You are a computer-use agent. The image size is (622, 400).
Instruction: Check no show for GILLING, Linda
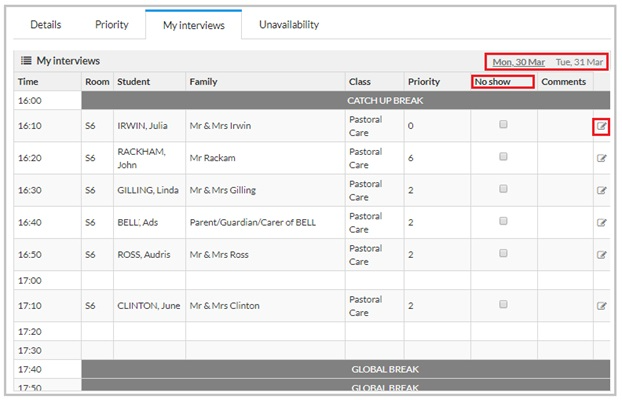503,189
